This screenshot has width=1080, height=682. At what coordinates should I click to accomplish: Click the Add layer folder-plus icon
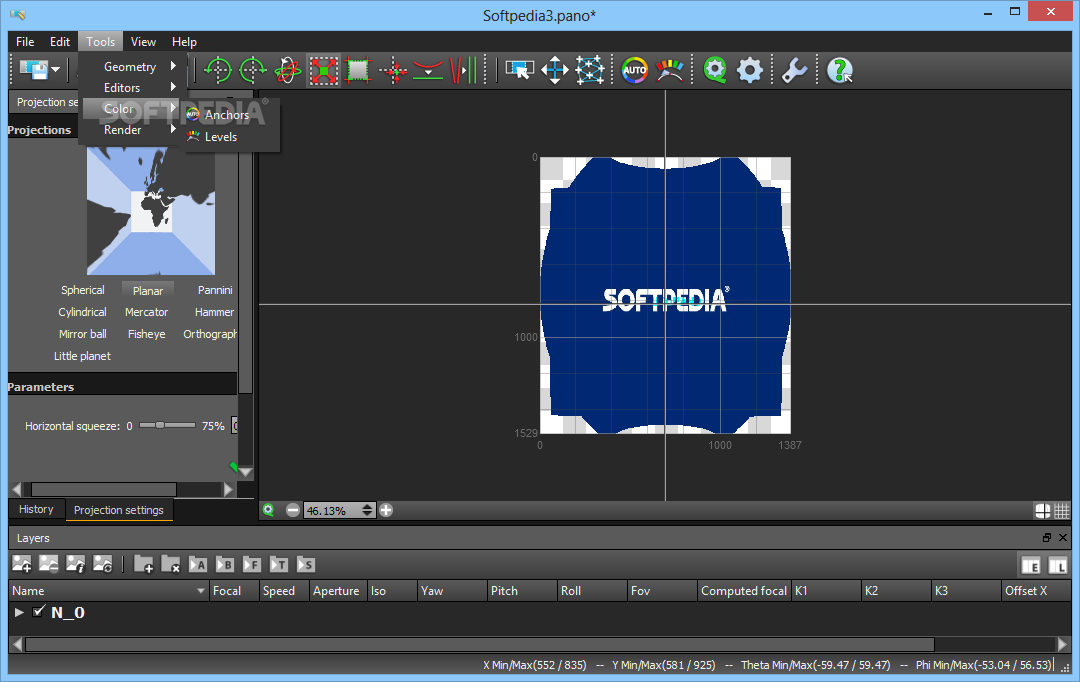click(x=143, y=564)
